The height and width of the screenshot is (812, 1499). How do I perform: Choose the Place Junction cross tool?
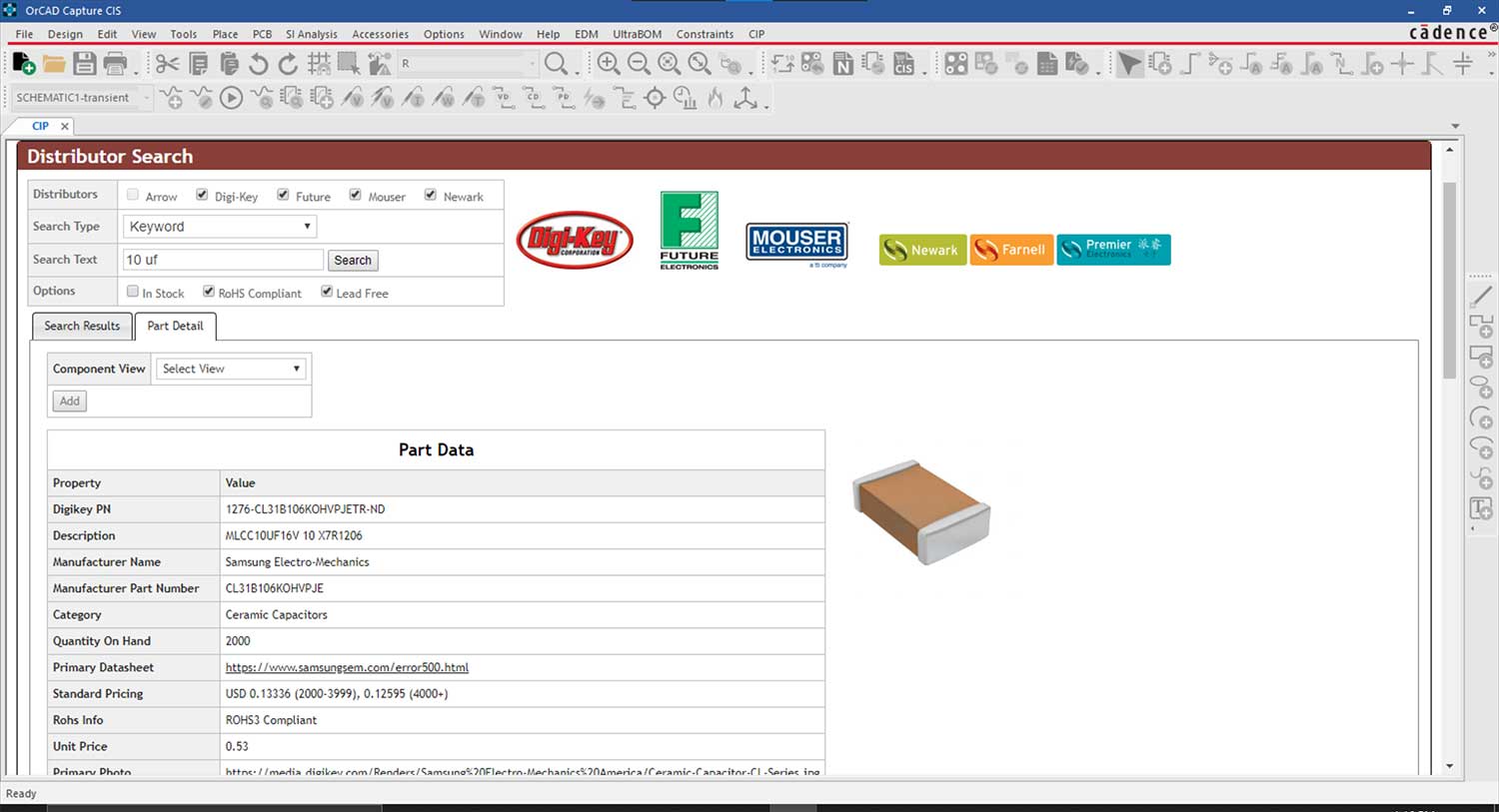(x=1403, y=64)
